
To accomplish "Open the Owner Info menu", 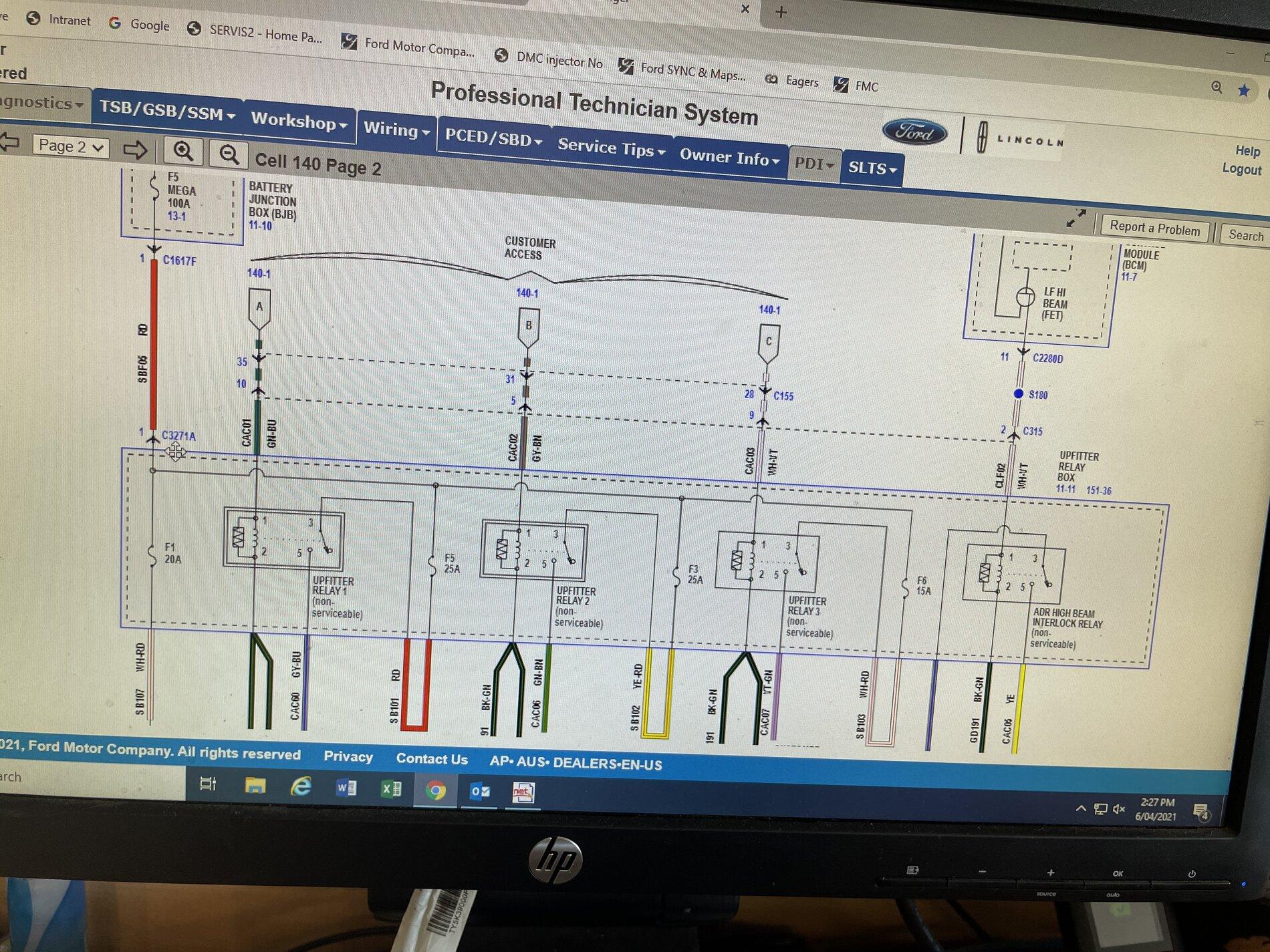I will pyautogui.click(x=729, y=158).
